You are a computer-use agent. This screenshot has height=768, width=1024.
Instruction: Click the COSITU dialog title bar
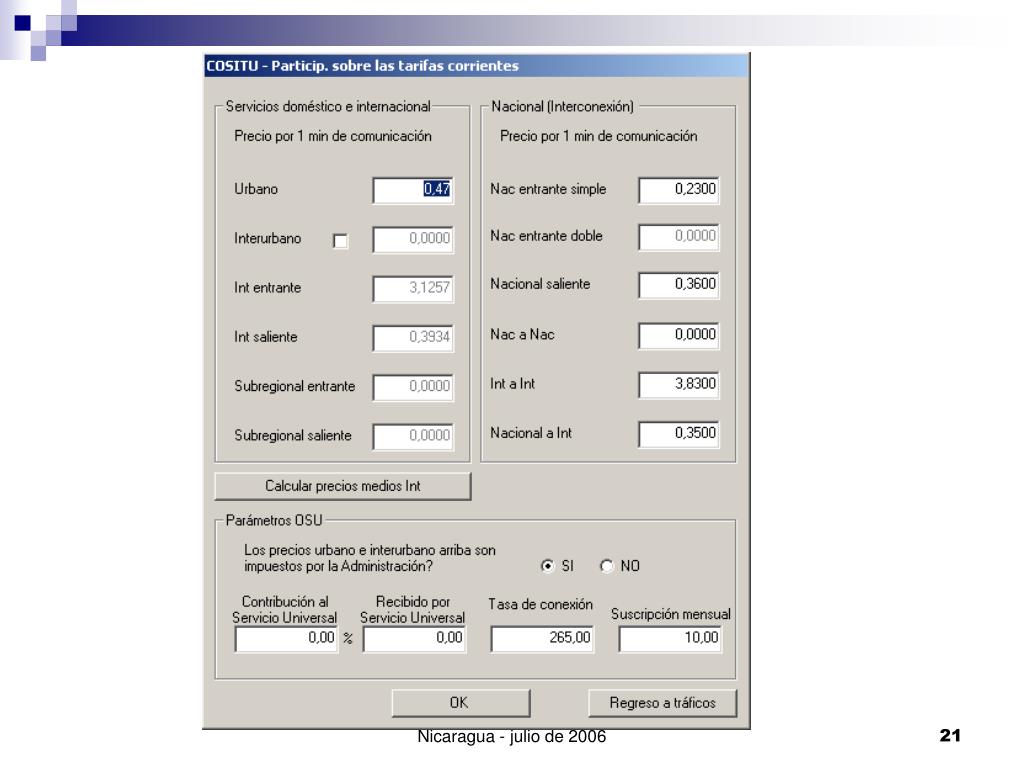pos(476,66)
